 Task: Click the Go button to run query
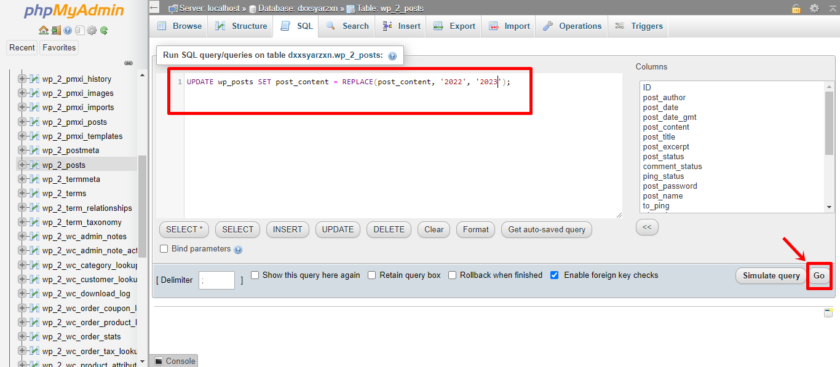coord(819,276)
